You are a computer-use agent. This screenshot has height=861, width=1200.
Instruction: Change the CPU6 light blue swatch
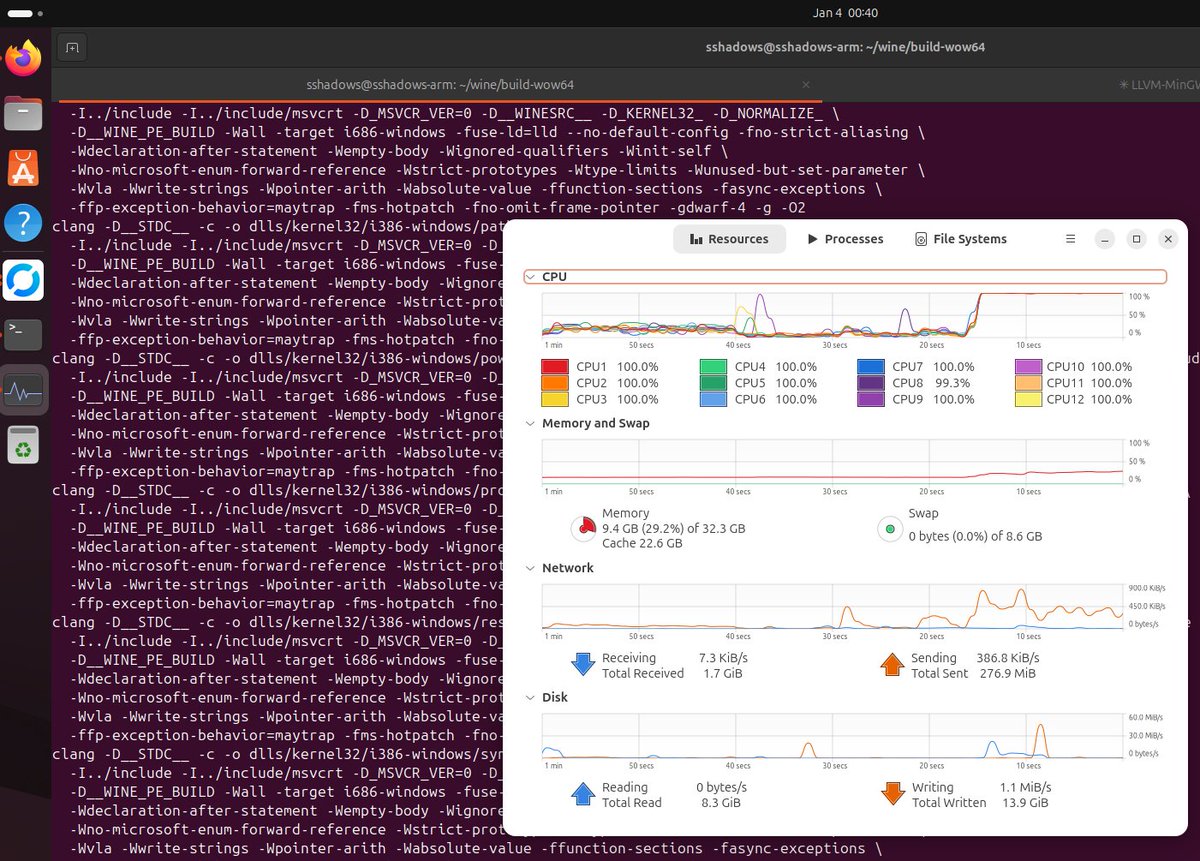pyautogui.click(x=713, y=399)
